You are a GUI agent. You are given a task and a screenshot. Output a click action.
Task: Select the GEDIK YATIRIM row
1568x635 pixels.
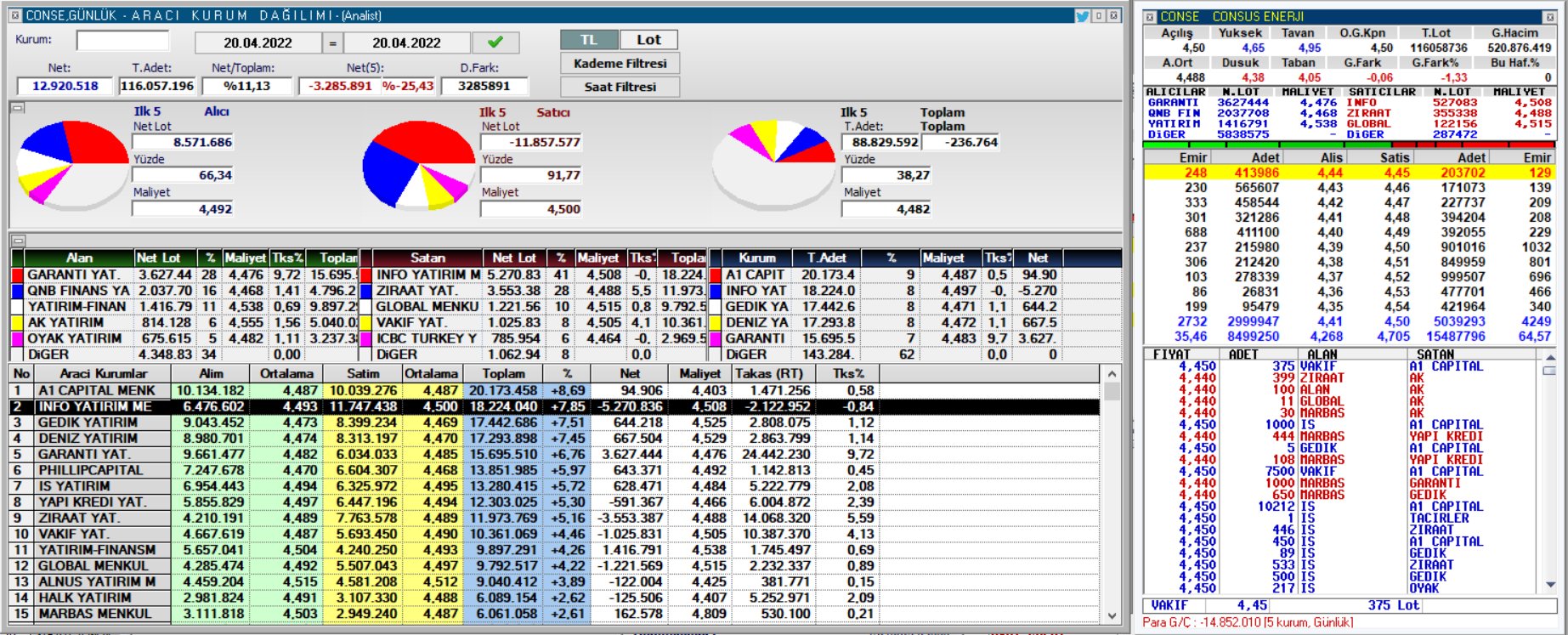tap(555, 422)
